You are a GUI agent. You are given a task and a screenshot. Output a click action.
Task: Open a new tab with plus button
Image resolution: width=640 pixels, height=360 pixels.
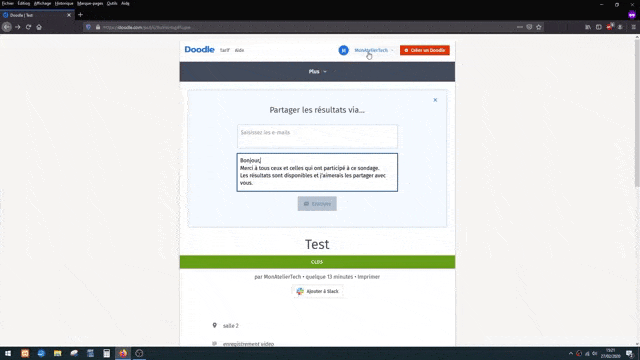(80, 15)
